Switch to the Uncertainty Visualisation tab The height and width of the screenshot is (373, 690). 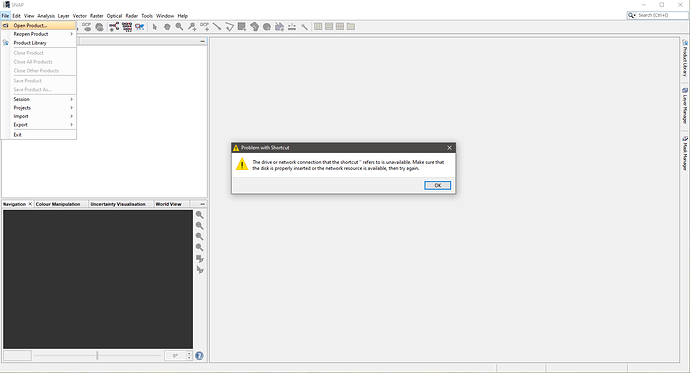pos(118,204)
